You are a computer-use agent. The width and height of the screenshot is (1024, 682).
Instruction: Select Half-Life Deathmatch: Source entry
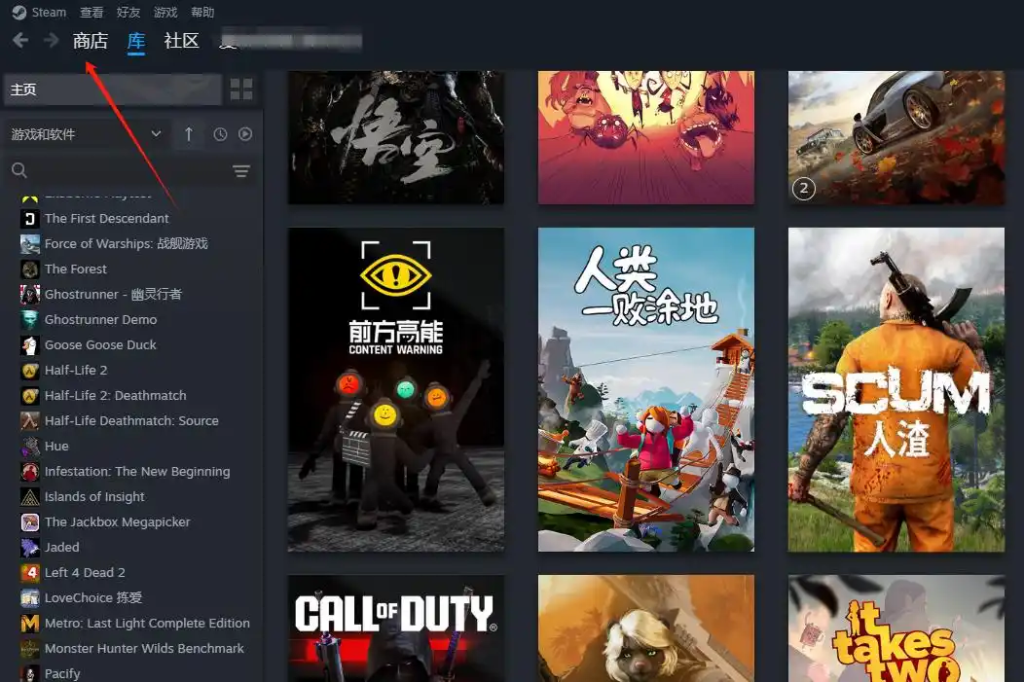[x=131, y=421]
